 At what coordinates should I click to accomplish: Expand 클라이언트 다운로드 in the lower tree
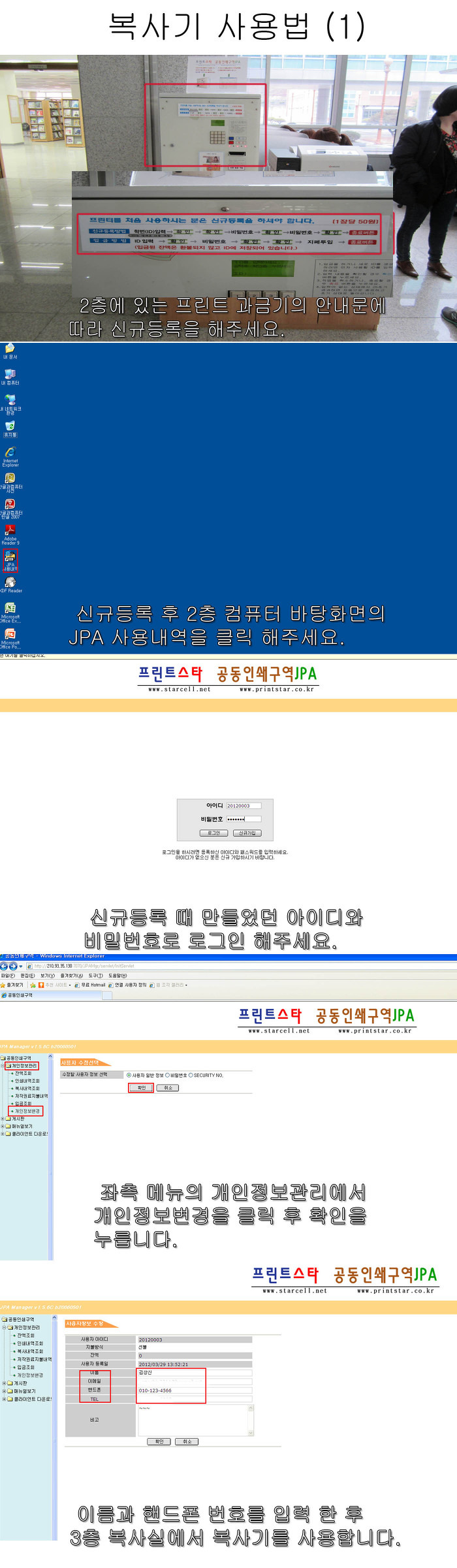click(x=4, y=1399)
